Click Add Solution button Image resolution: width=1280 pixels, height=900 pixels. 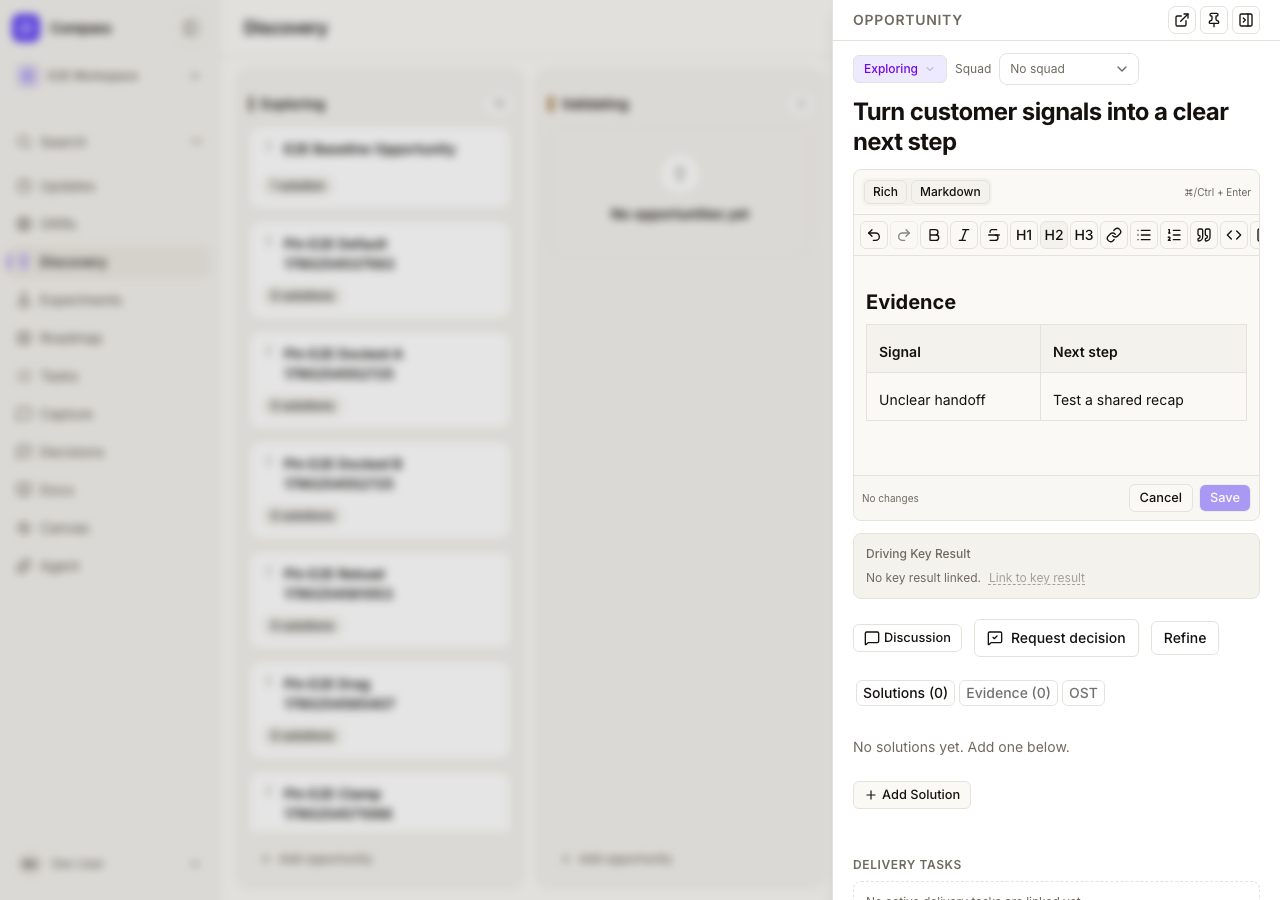point(912,795)
